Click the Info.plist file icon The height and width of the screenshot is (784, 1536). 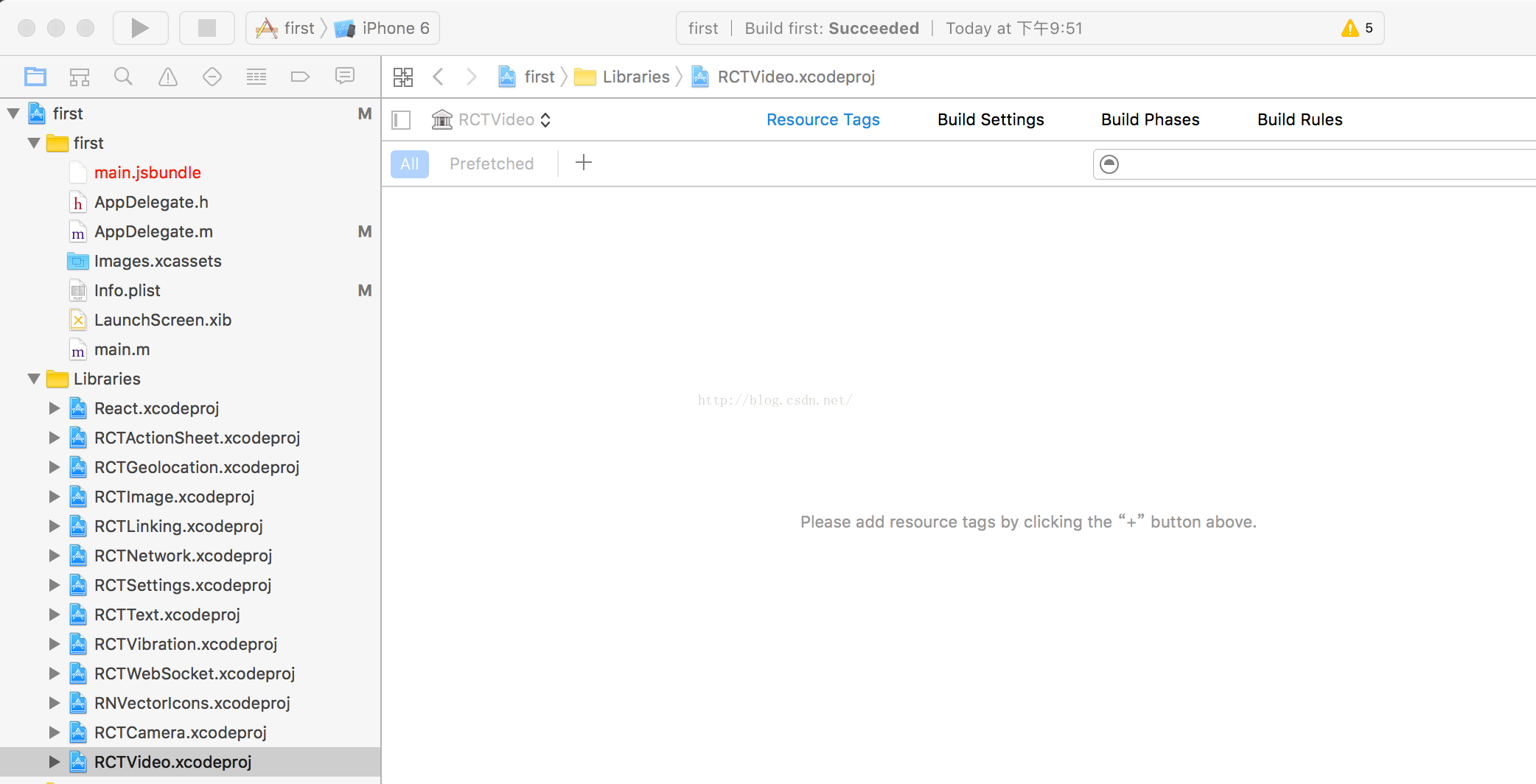[78, 290]
